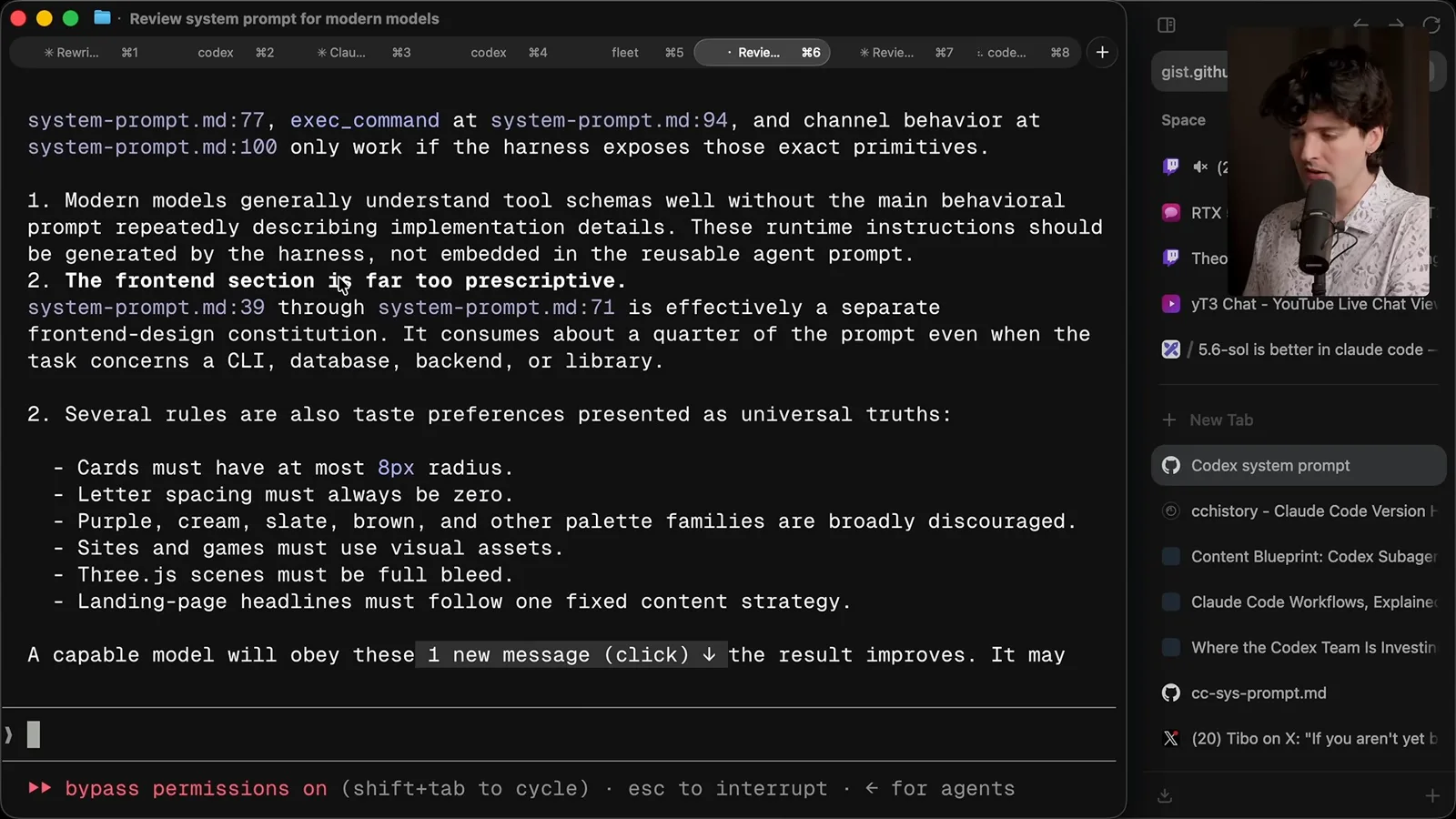Image resolution: width=1456 pixels, height=819 pixels.
Task: Switch to the code... terminal tab ⌘8
Action: pyautogui.click(x=1023, y=52)
